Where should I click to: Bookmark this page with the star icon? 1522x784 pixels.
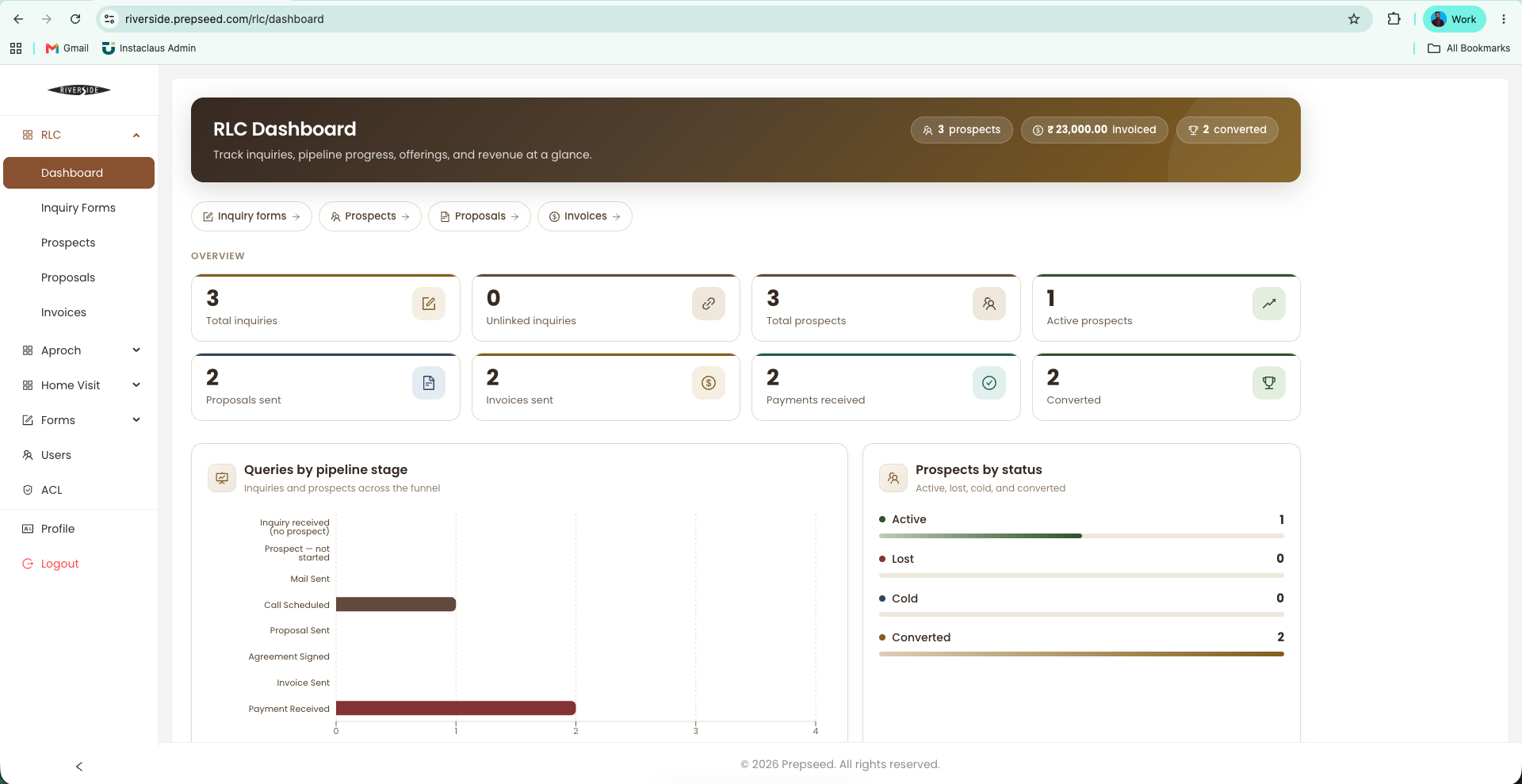pyautogui.click(x=1354, y=19)
